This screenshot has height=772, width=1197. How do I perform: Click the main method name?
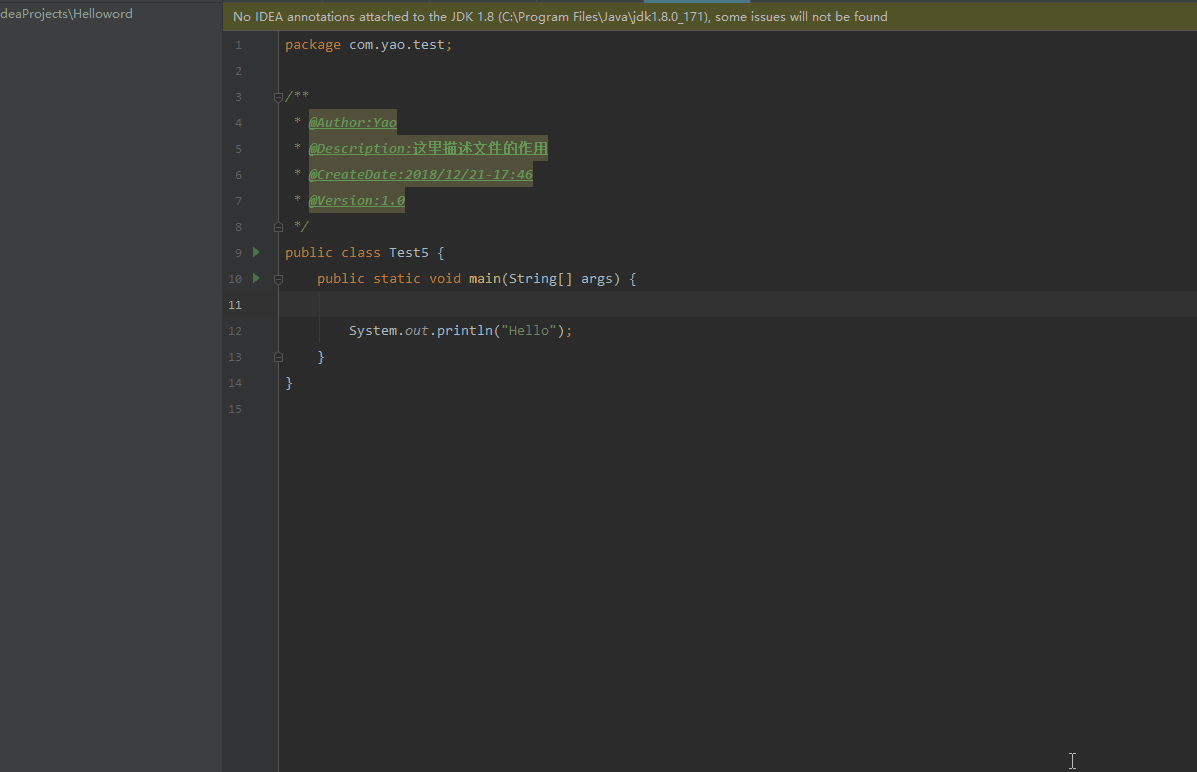click(x=485, y=278)
